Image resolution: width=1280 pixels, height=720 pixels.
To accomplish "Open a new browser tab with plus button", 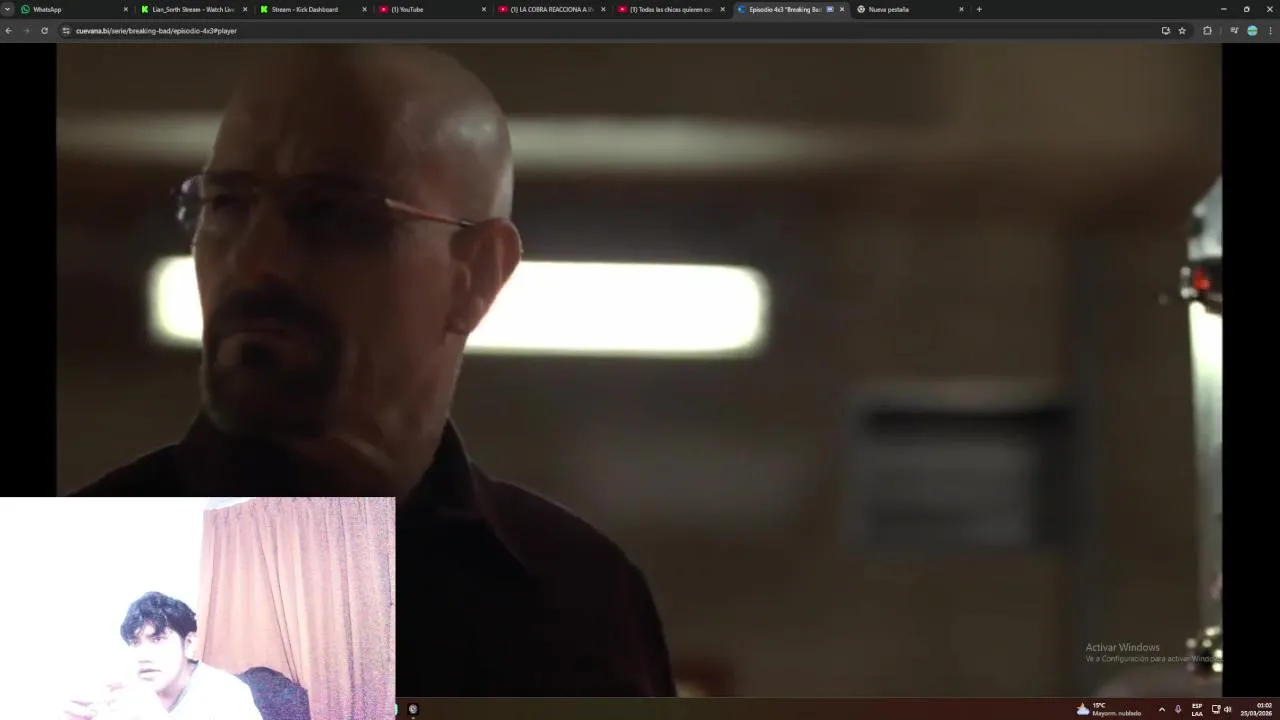I will coord(979,9).
